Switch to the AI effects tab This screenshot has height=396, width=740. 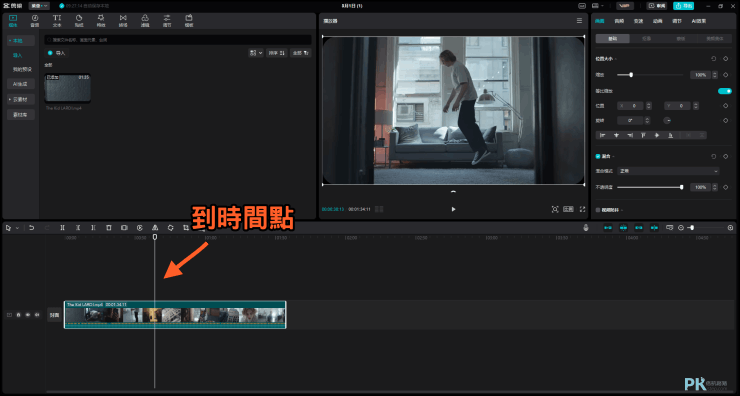(x=698, y=21)
